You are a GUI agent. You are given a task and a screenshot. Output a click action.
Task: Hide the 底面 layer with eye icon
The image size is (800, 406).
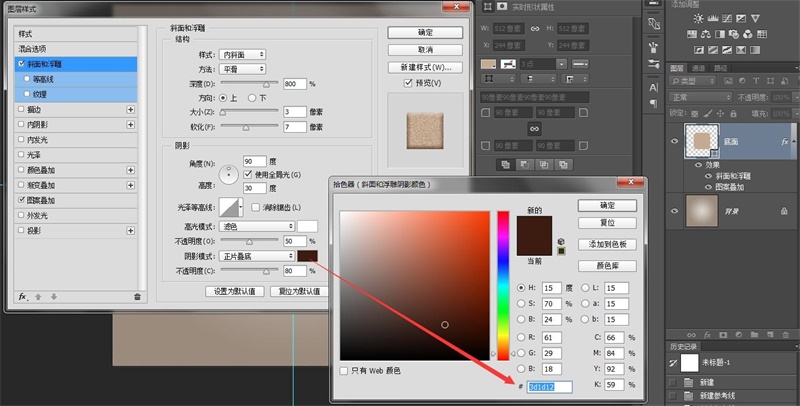click(675, 141)
